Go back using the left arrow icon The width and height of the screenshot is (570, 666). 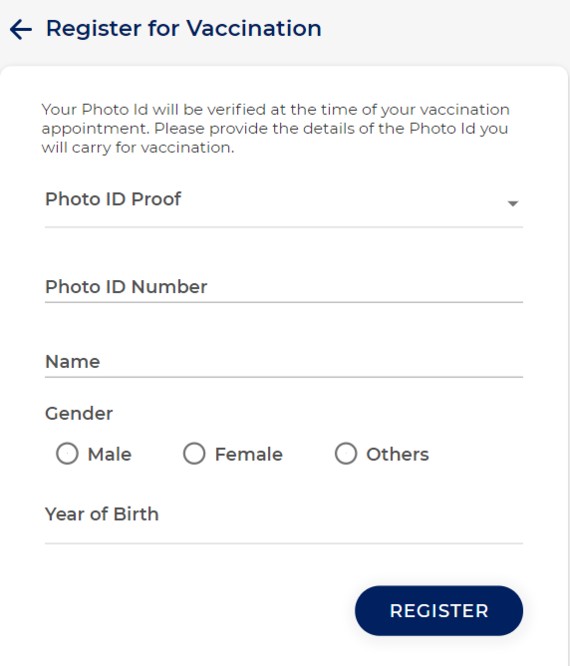[20, 30]
